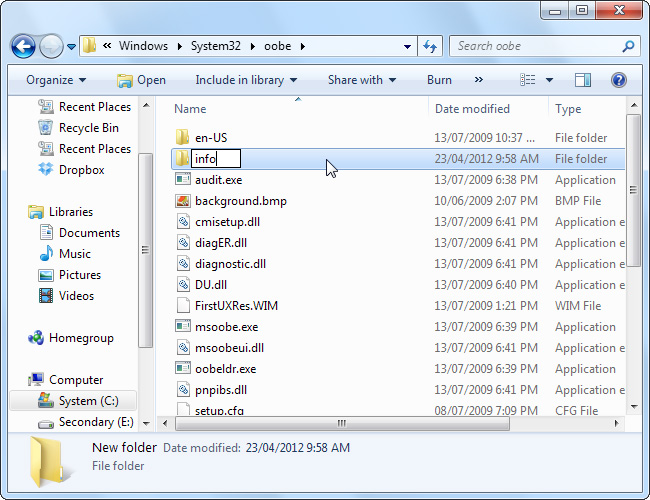The image size is (650, 500).
Task: Expand arrow after oobe breadcrumb
Action: click(x=303, y=46)
